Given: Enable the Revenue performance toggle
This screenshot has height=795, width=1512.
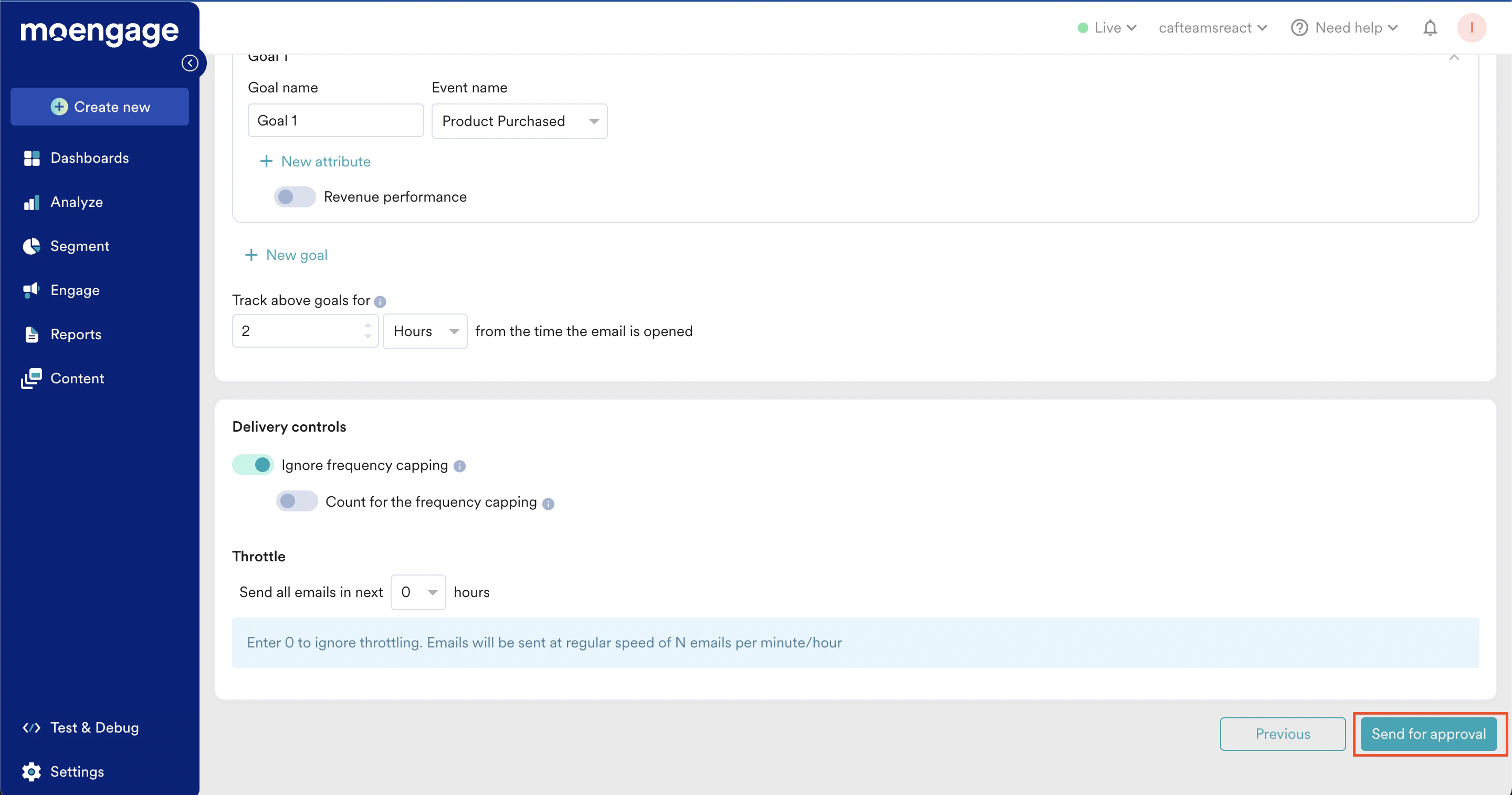Looking at the screenshot, I should pos(294,197).
